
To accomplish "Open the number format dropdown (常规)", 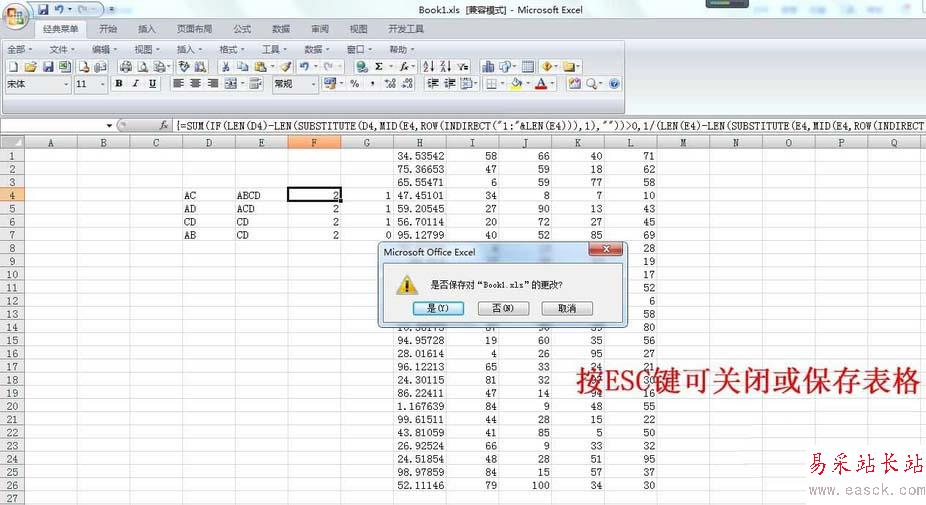I will click(313, 84).
